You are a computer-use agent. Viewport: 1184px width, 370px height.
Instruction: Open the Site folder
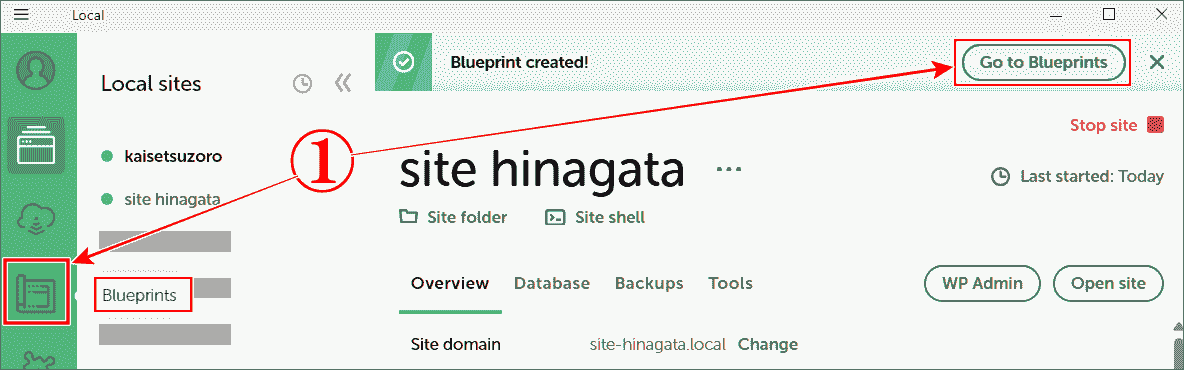(453, 217)
